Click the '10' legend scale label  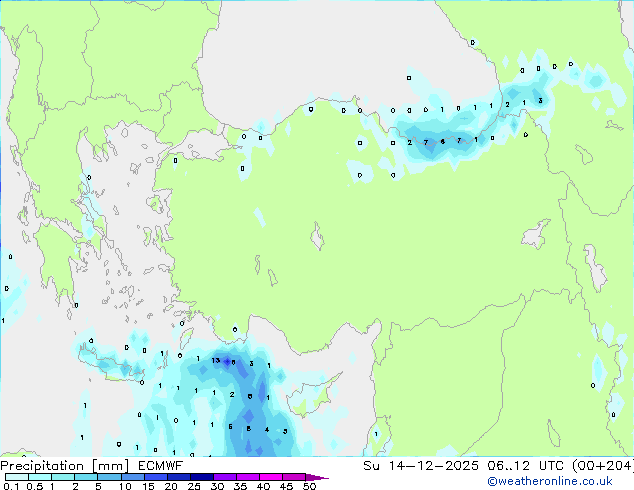click(125, 486)
